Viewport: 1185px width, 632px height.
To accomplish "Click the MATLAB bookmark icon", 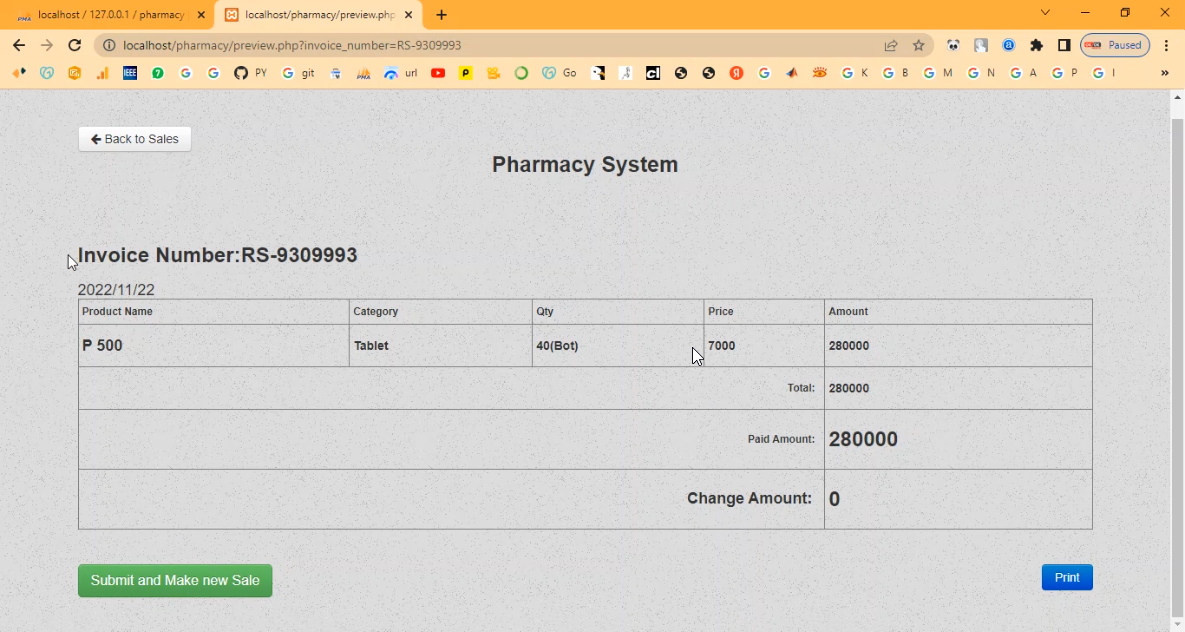I will pyautogui.click(x=792, y=73).
